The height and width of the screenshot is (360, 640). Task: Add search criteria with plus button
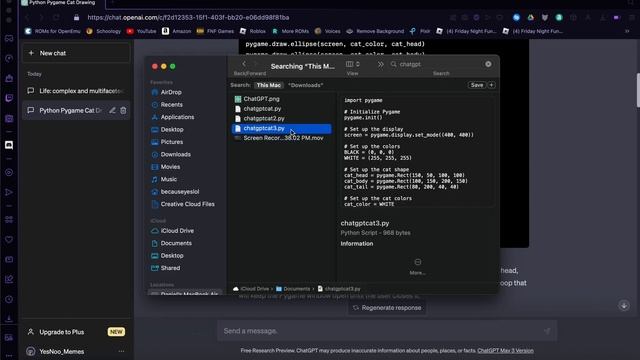point(491,85)
